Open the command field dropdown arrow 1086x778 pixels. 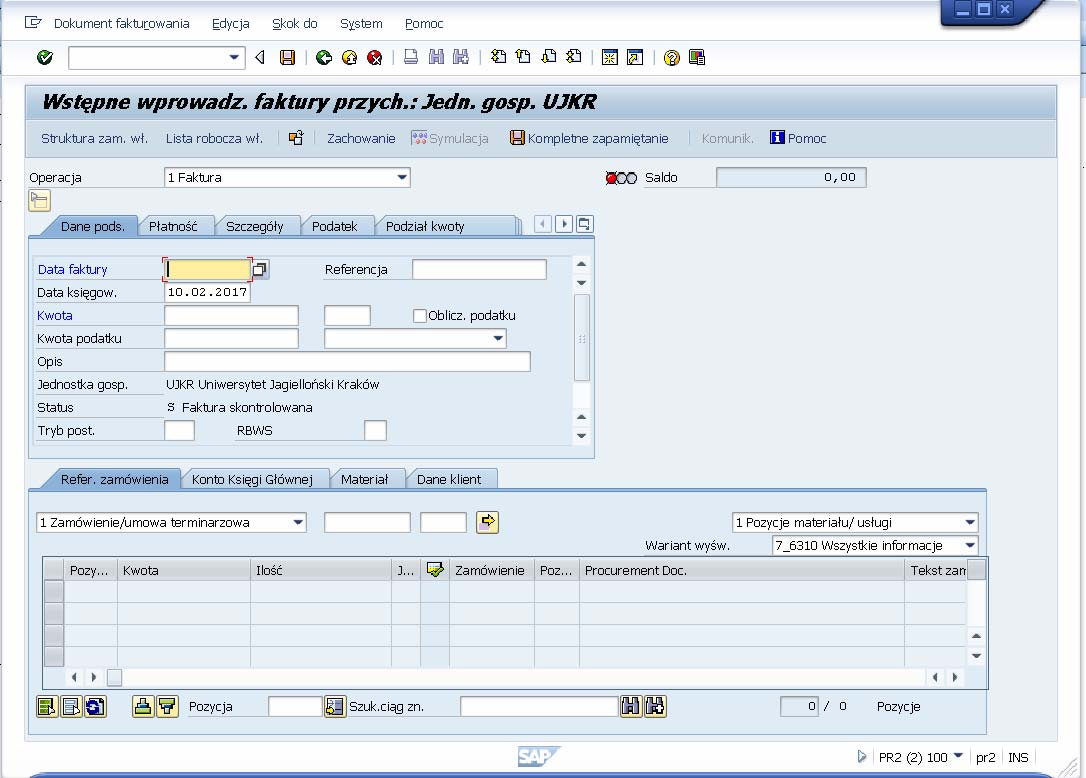point(234,58)
